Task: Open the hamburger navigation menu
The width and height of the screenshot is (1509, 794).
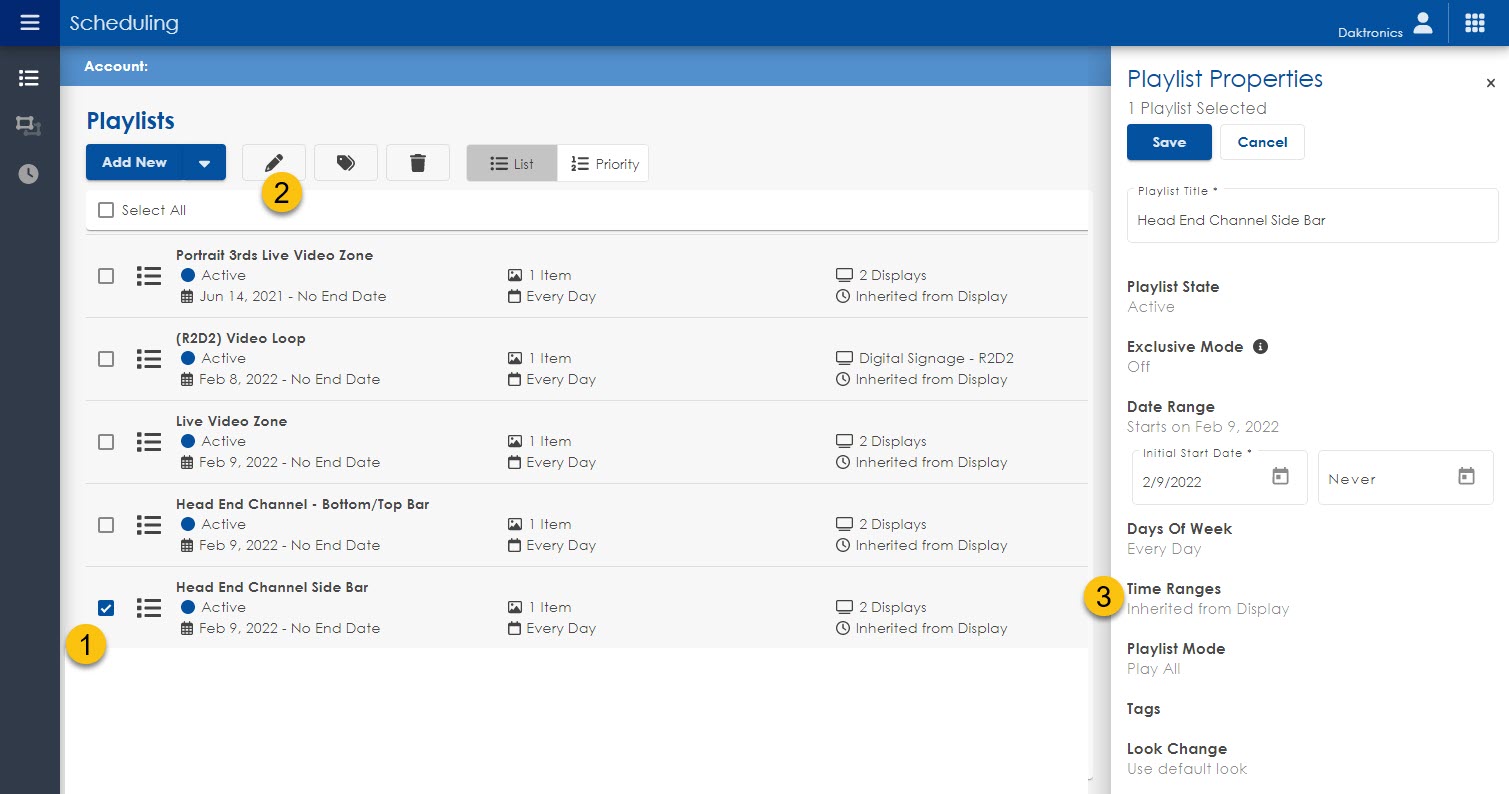Action: 29,22
